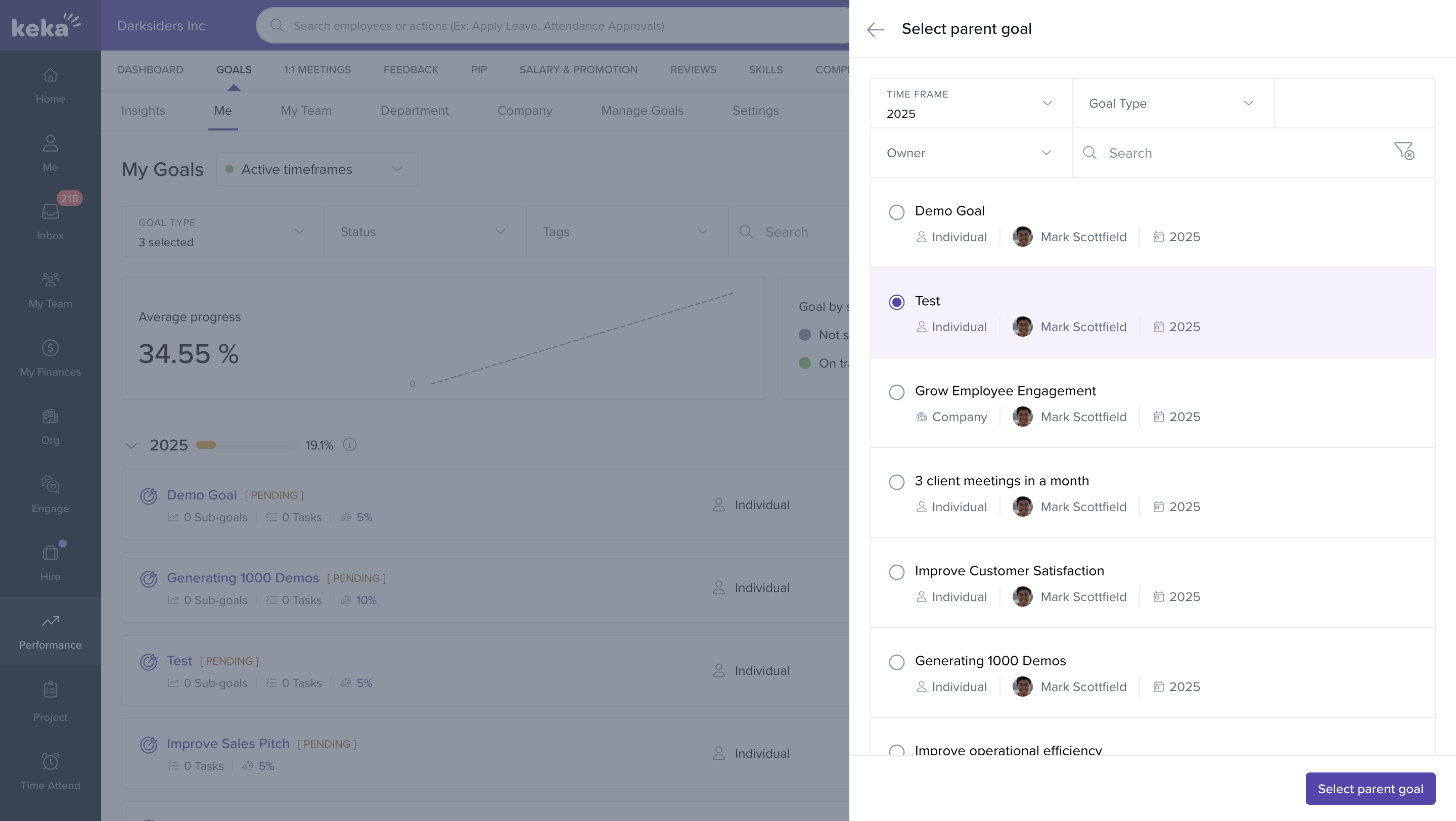1456x821 pixels.
Task: Go to the My Finances sidebar icon
Action: tap(51, 348)
